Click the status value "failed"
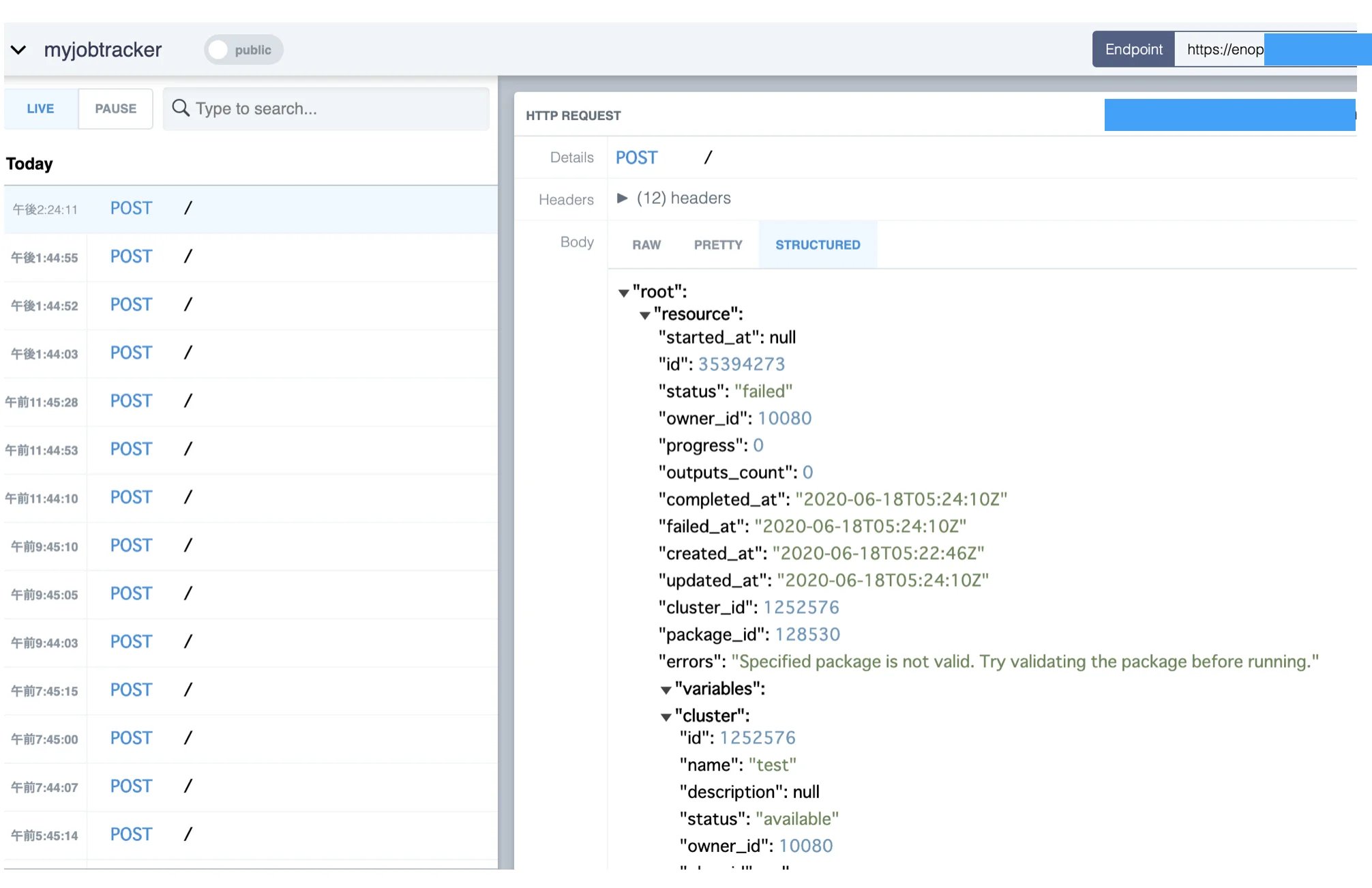Viewport: 1372px width, 888px height. (763, 391)
